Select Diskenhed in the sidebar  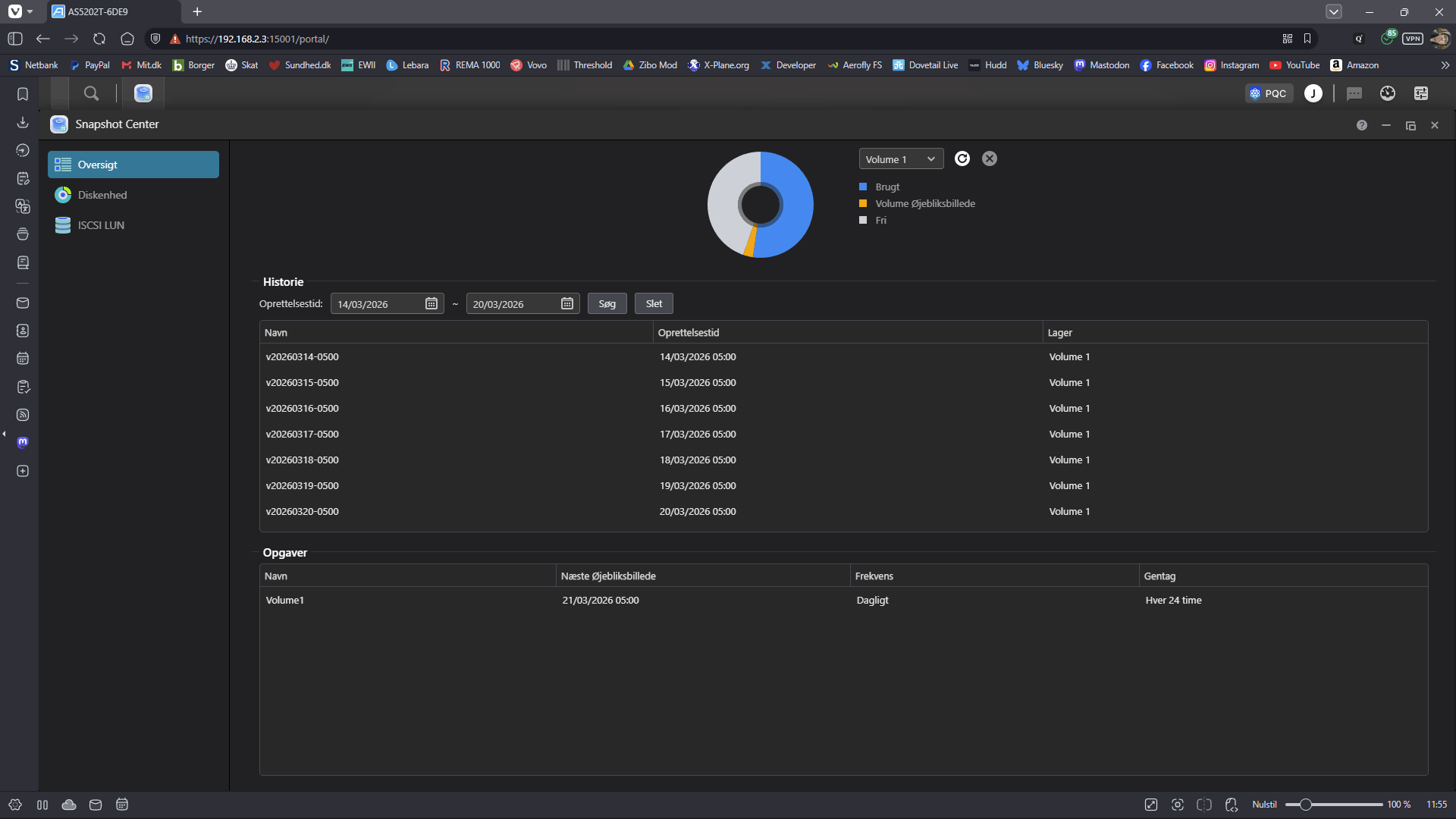pyautogui.click(x=102, y=196)
